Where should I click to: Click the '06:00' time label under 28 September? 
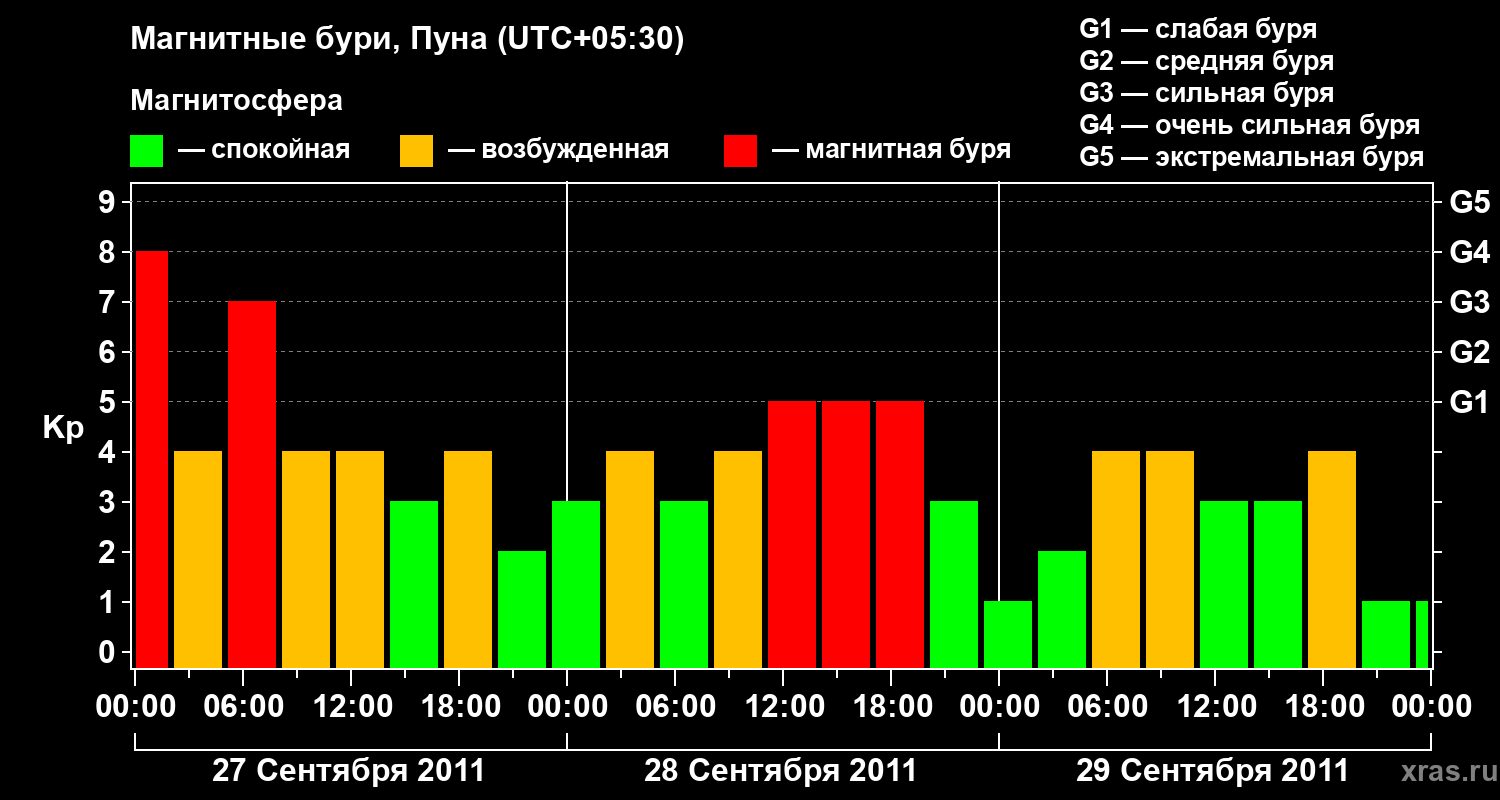click(675, 706)
